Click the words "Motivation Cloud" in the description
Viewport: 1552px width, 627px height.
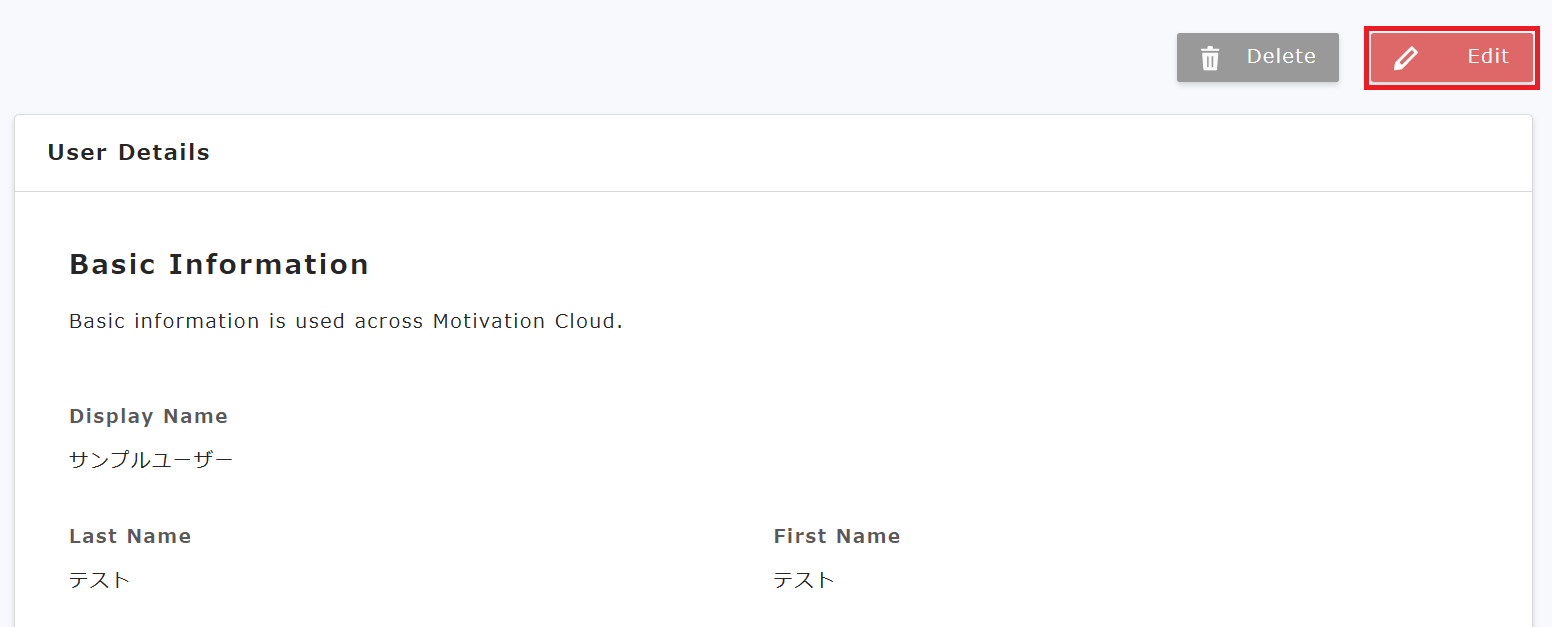pyautogui.click(x=526, y=321)
